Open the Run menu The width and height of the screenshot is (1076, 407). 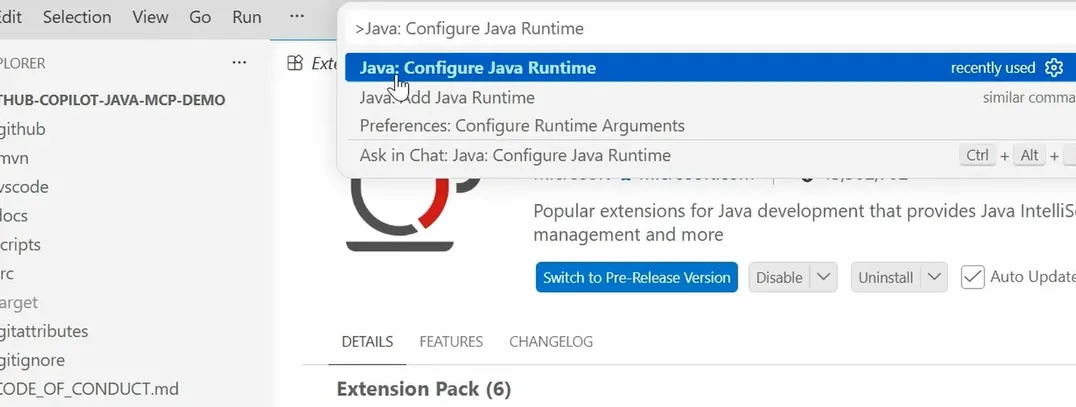click(x=246, y=17)
